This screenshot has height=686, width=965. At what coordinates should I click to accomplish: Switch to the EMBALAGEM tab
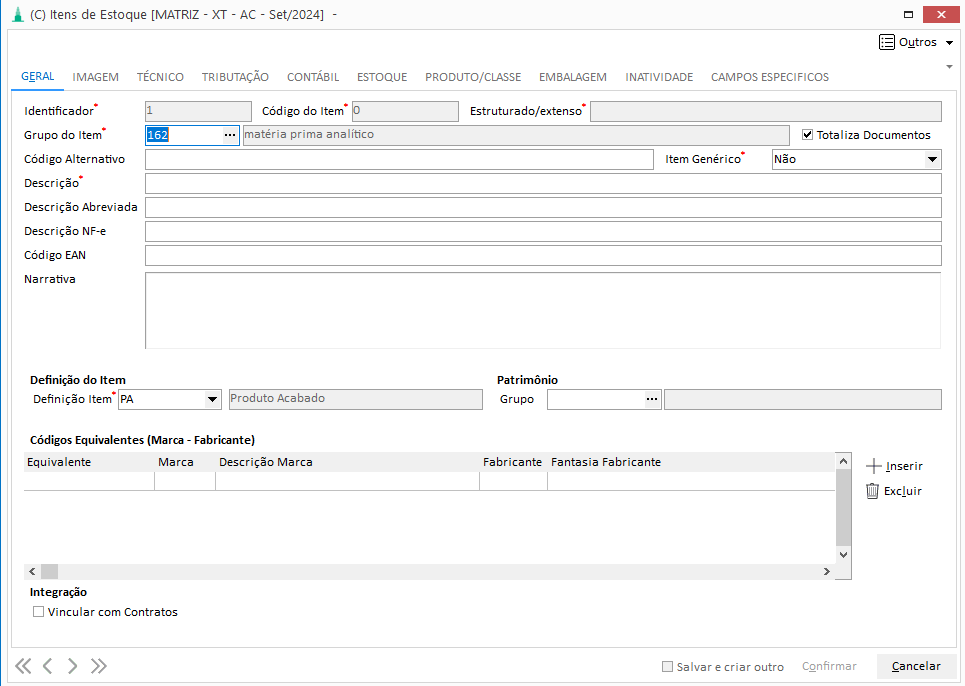pyautogui.click(x=573, y=77)
